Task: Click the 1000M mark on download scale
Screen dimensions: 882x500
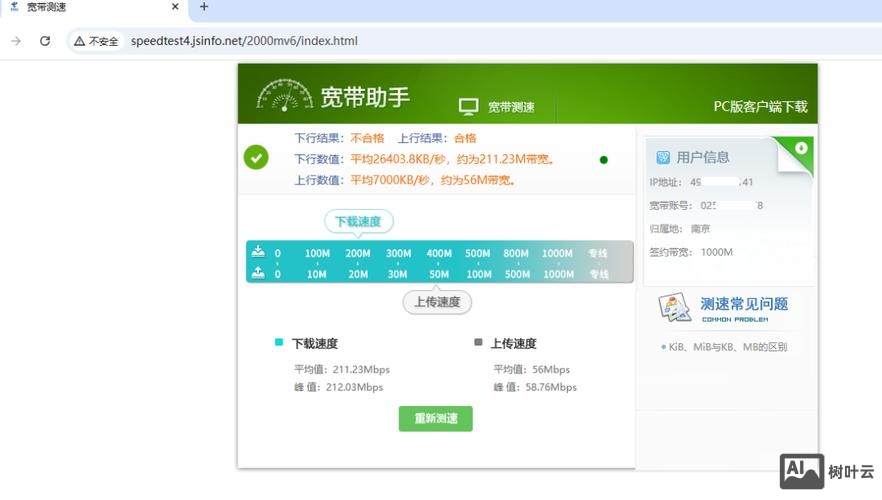Action: (557, 254)
